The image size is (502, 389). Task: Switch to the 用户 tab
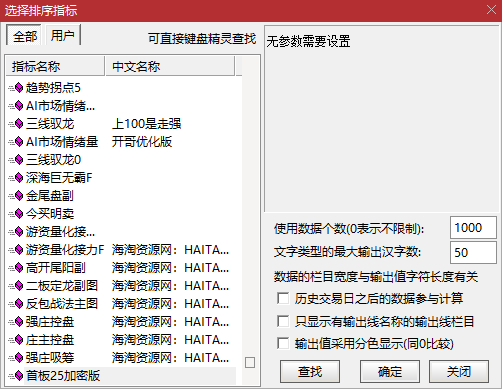[62, 35]
